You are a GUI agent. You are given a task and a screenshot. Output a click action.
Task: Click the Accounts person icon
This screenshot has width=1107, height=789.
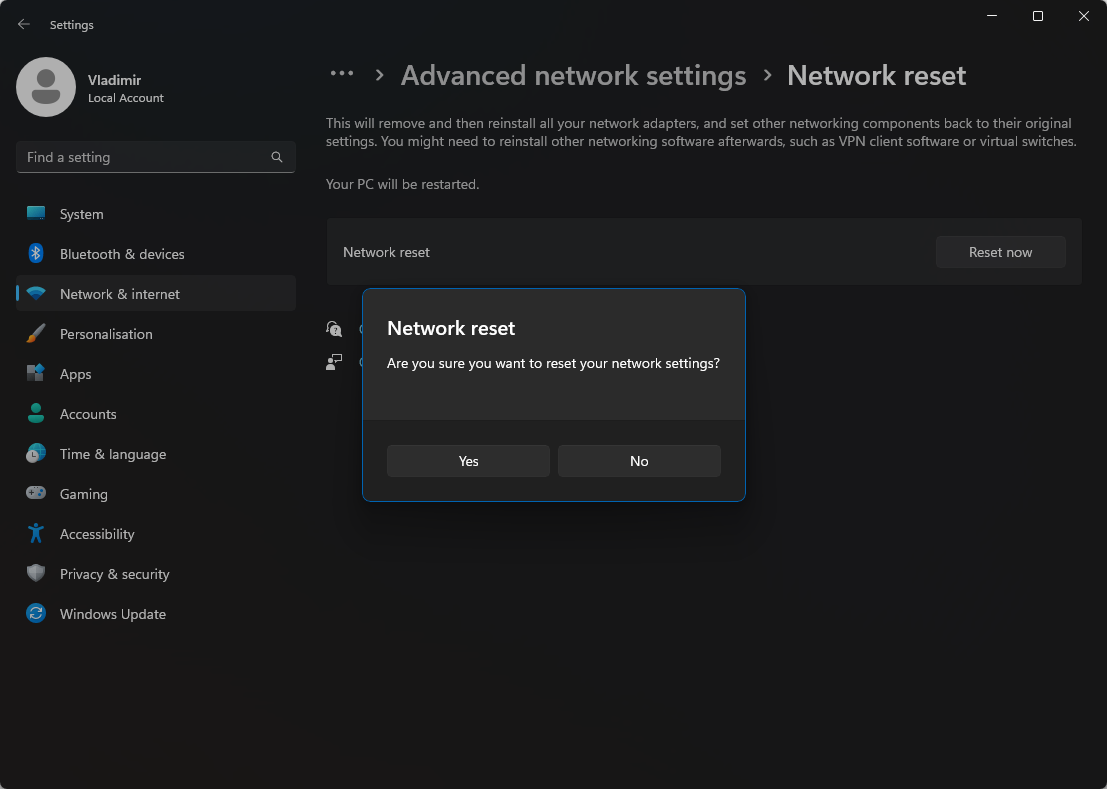(x=36, y=414)
